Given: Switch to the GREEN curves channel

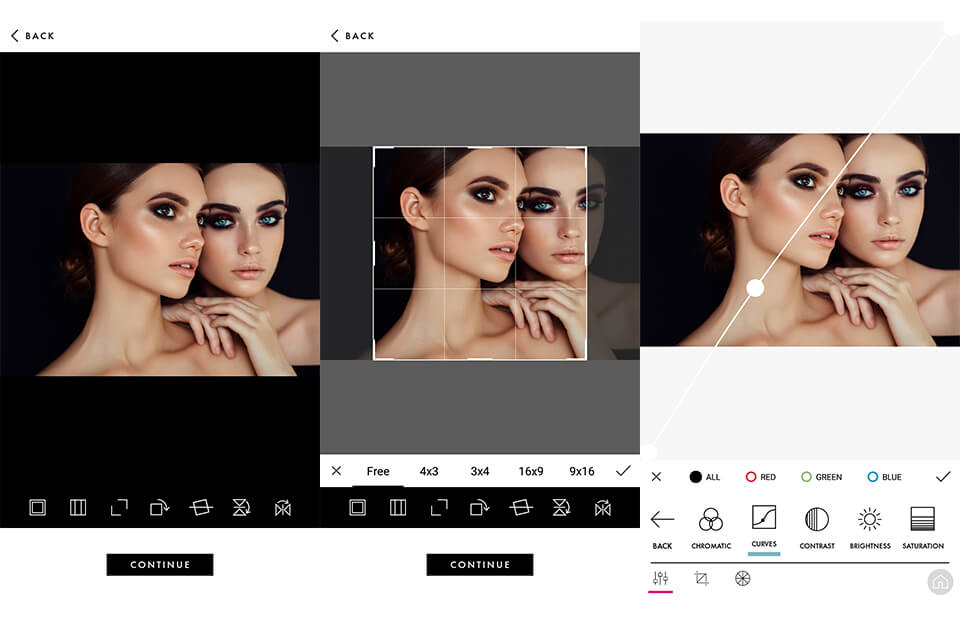Looking at the screenshot, I should point(821,477).
